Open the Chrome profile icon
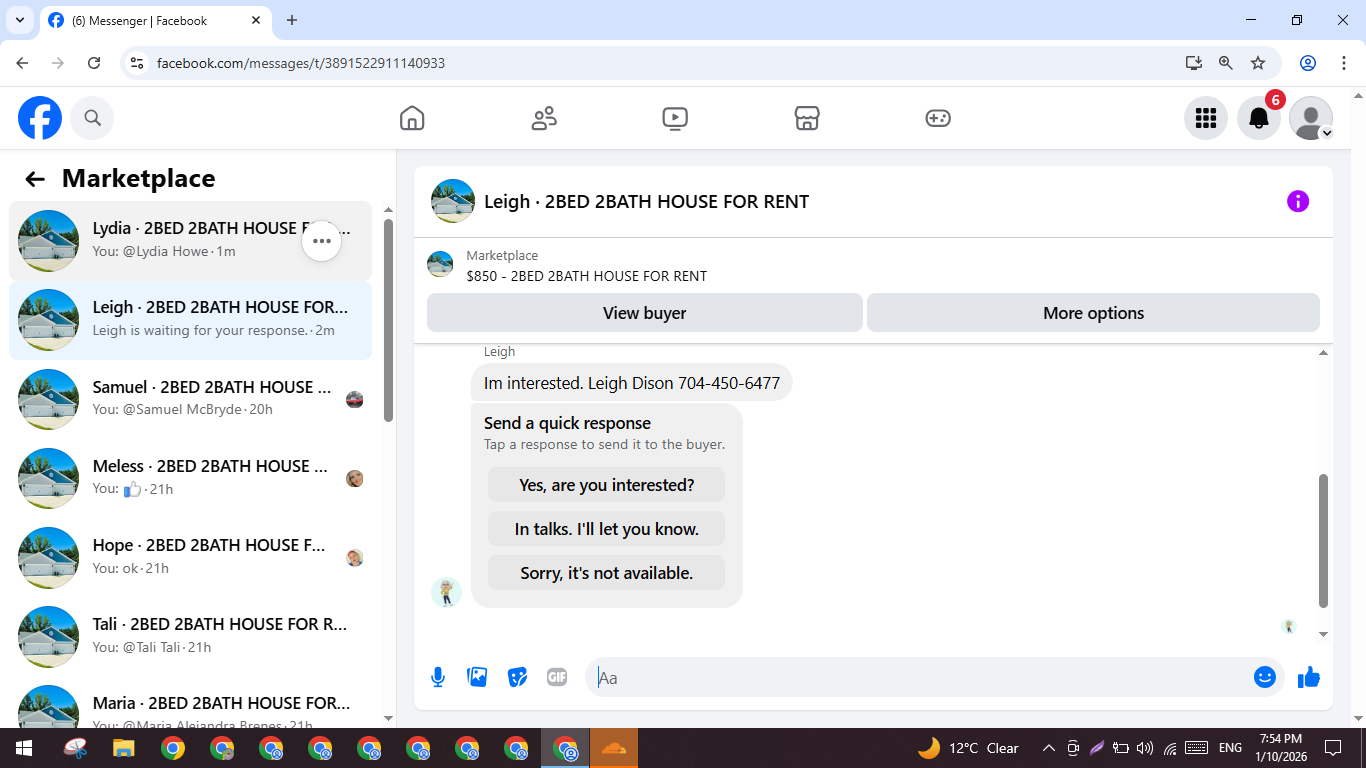 click(1308, 63)
